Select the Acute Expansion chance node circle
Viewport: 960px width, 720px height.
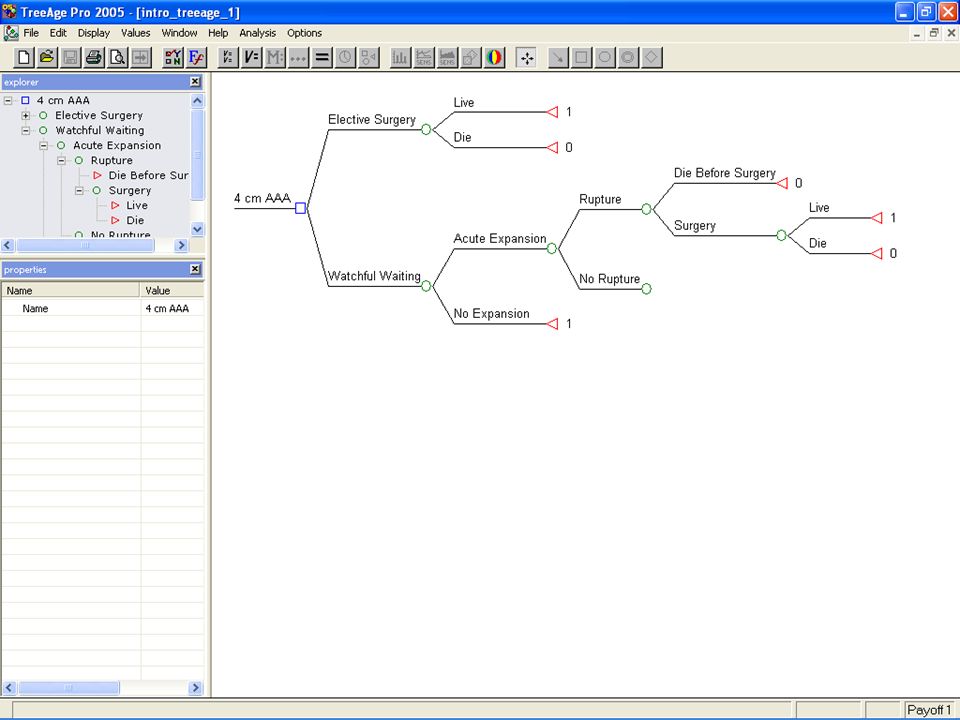[552, 248]
